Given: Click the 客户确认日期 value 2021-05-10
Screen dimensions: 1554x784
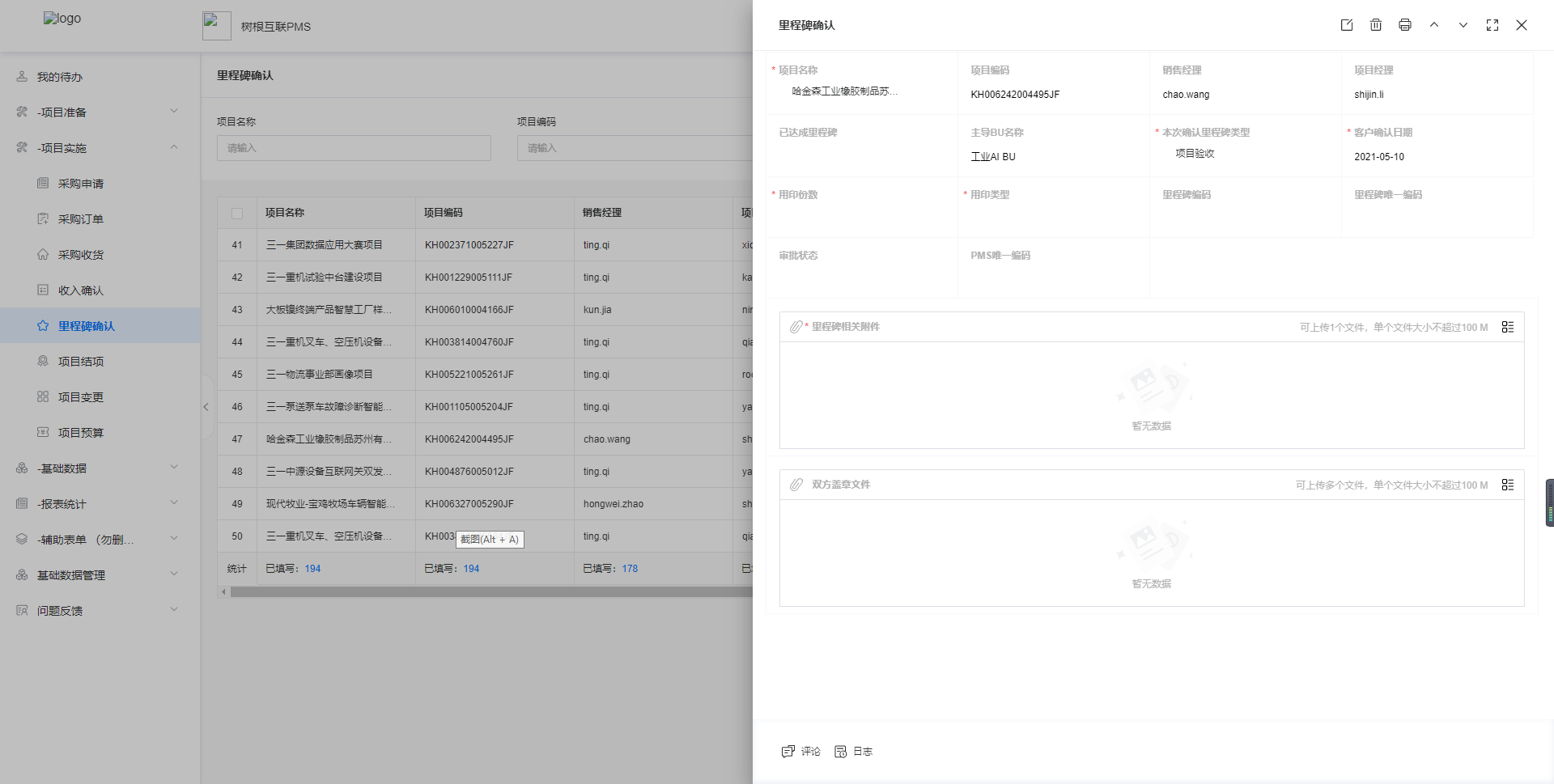Looking at the screenshot, I should tap(1379, 157).
